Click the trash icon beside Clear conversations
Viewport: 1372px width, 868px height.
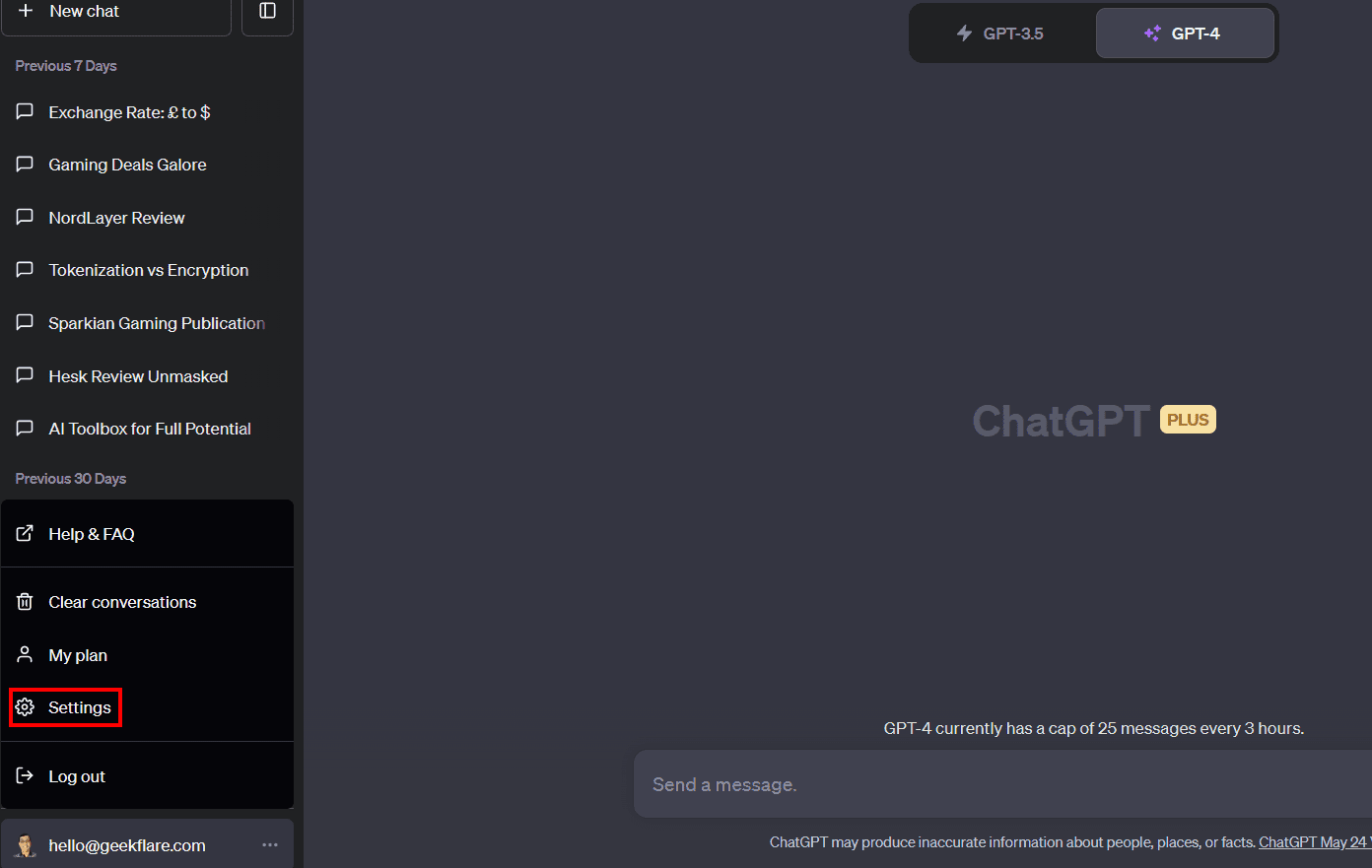(24, 601)
